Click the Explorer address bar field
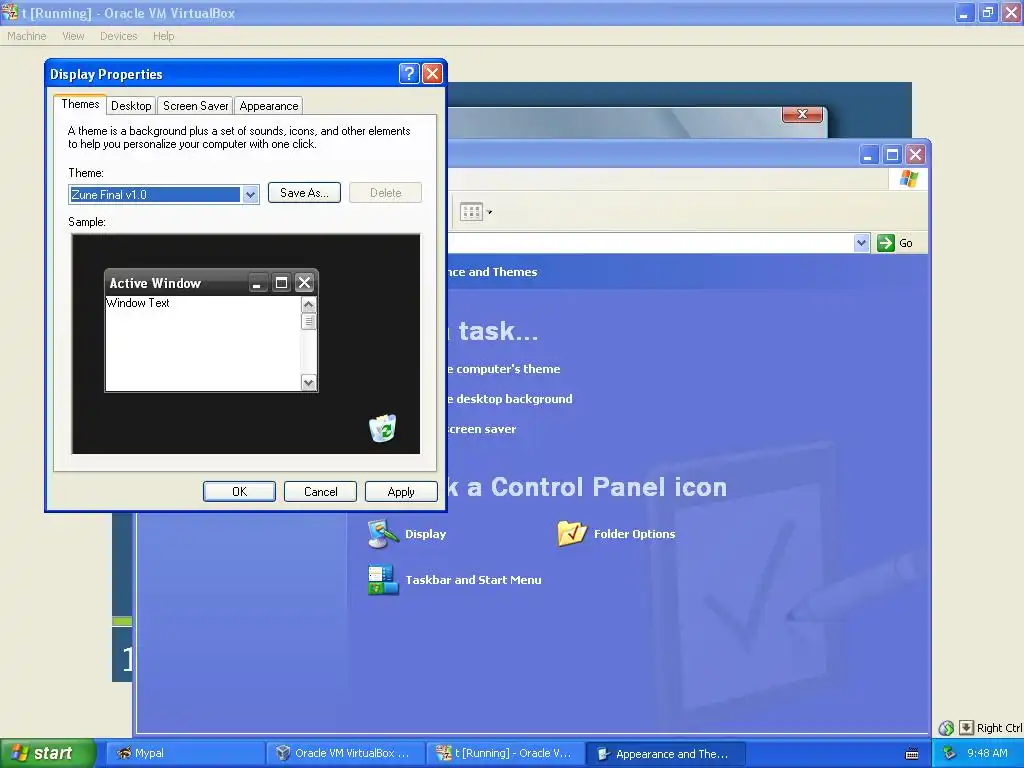The width and height of the screenshot is (1024, 768). coord(650,243)
